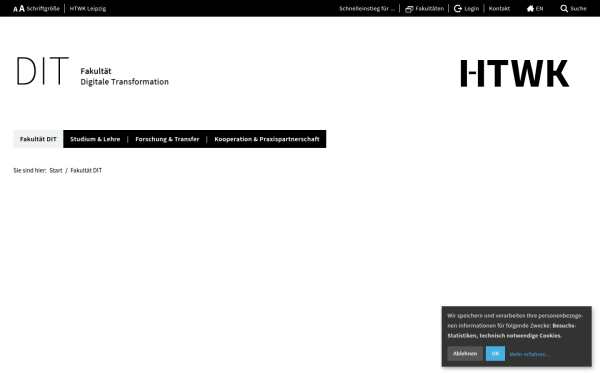Click the Schriftgröße label text
600x375 pixels.
coord(43,8)
